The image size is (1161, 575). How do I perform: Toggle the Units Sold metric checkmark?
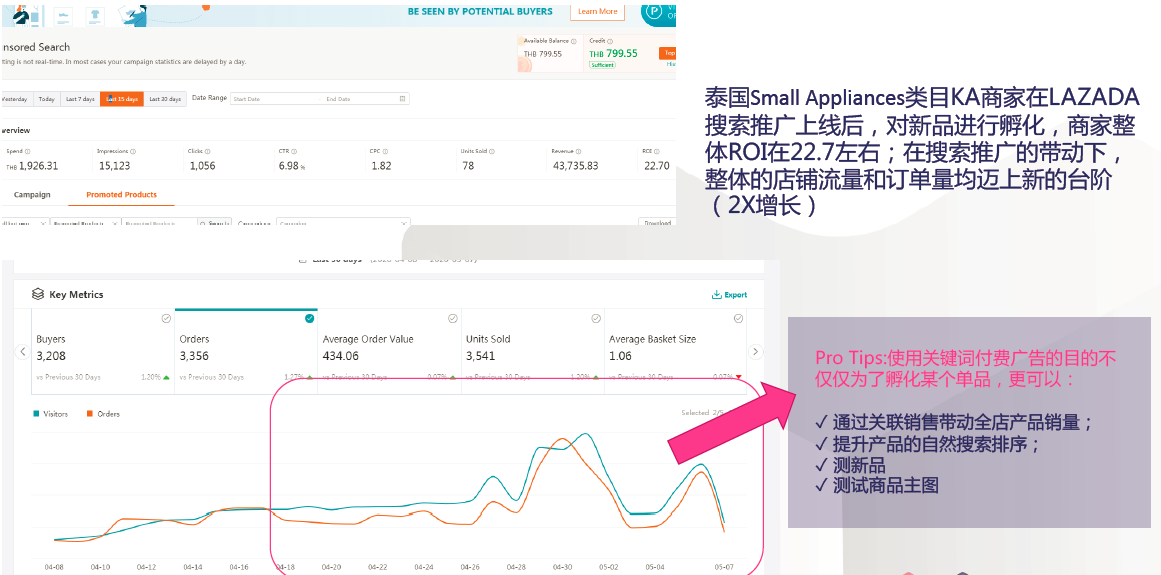tap(595, 318)
